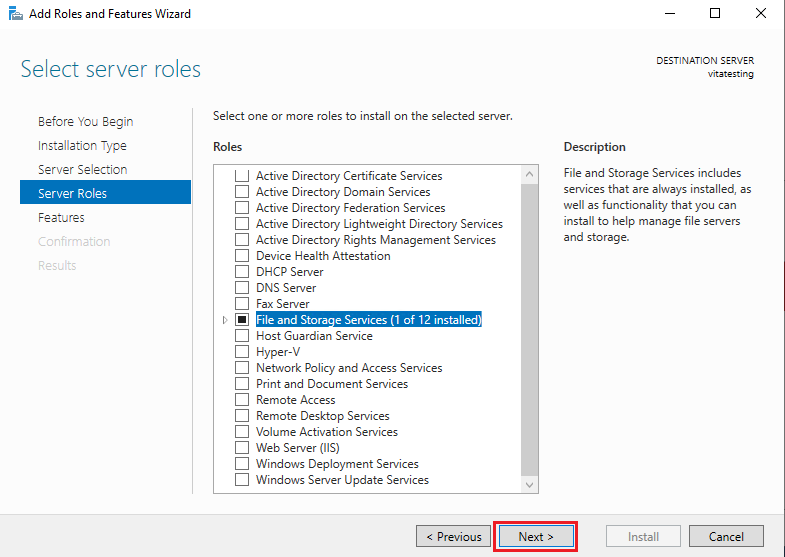Select the Hyper-V role checkbox
Viewport: 785px width, 557px height.
242,352
